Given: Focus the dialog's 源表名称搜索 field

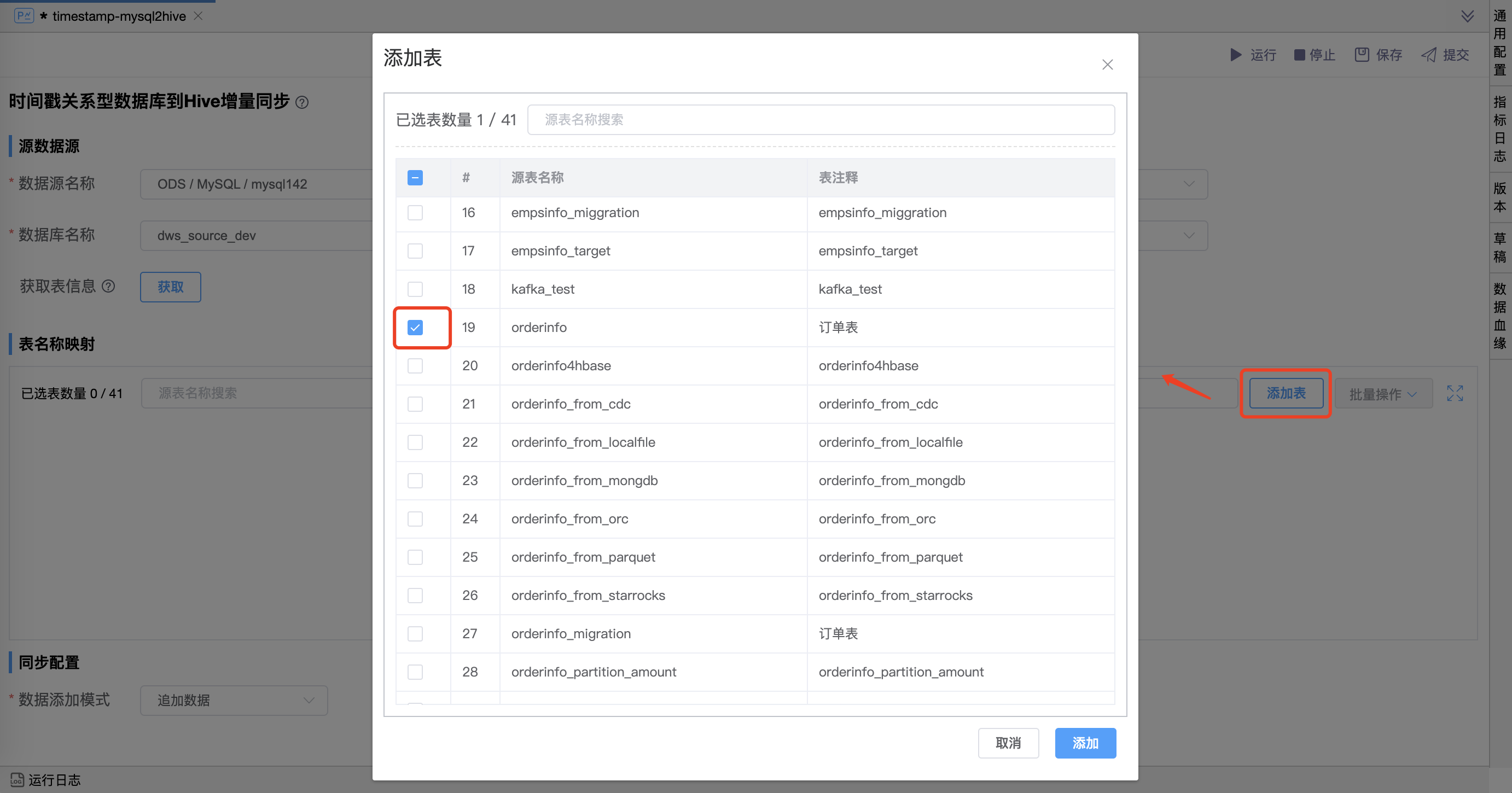Looking at the screenshot, I should [821, 120].
